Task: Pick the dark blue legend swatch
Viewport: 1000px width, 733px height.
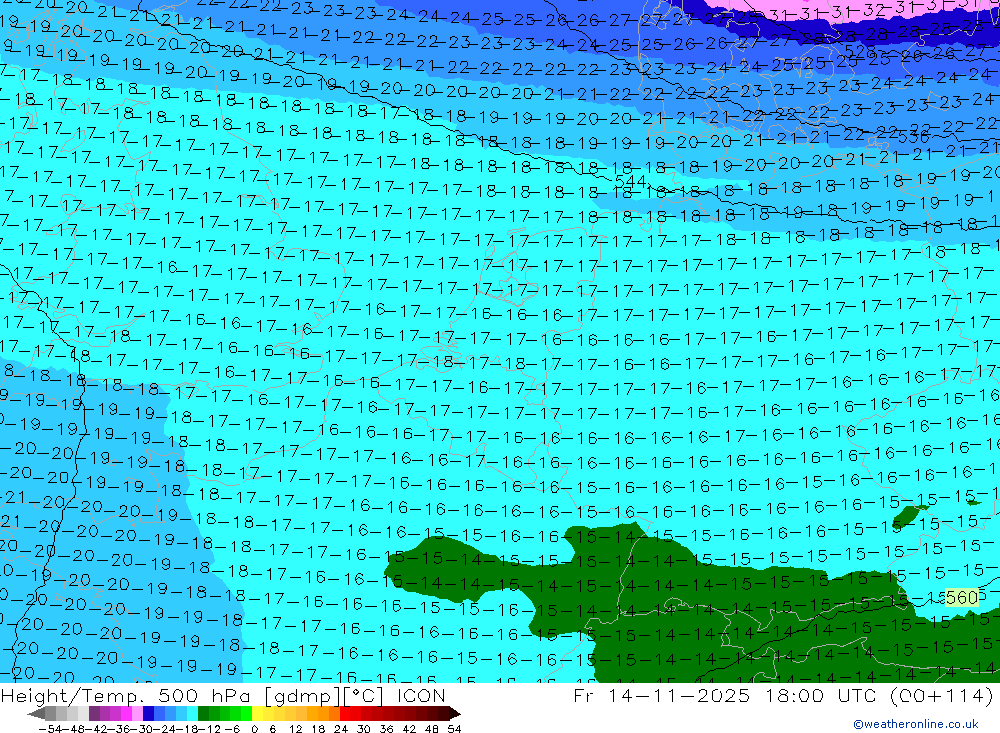Action: point(149,714)
